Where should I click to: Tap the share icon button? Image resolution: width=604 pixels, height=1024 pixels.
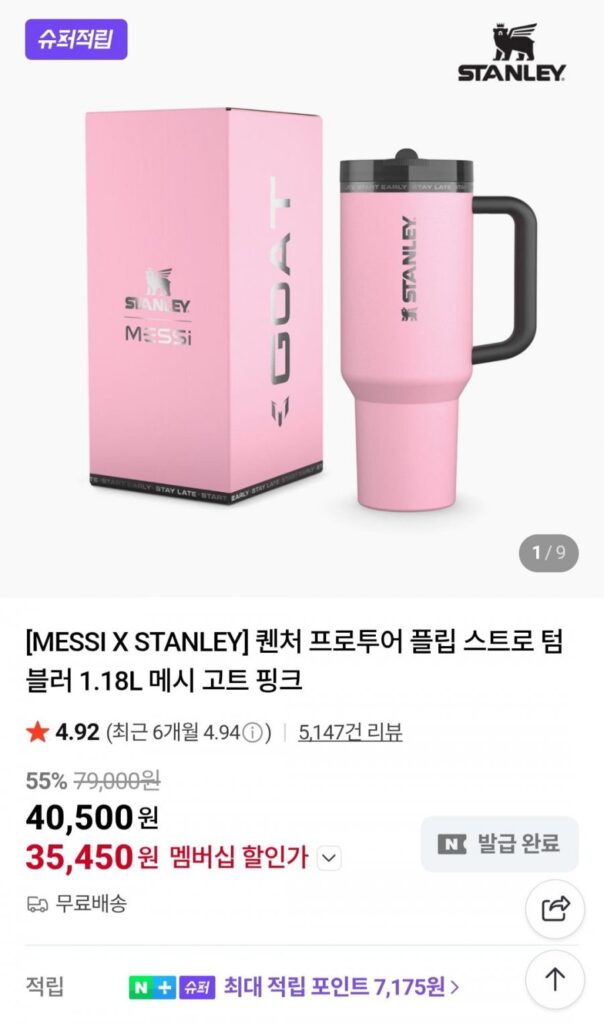click(x=555, y=909)
